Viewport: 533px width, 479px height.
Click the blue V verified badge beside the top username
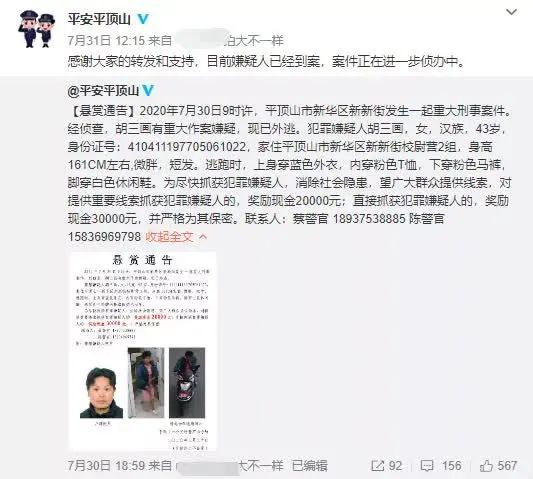pyautogui.click(x=143, y=19)
